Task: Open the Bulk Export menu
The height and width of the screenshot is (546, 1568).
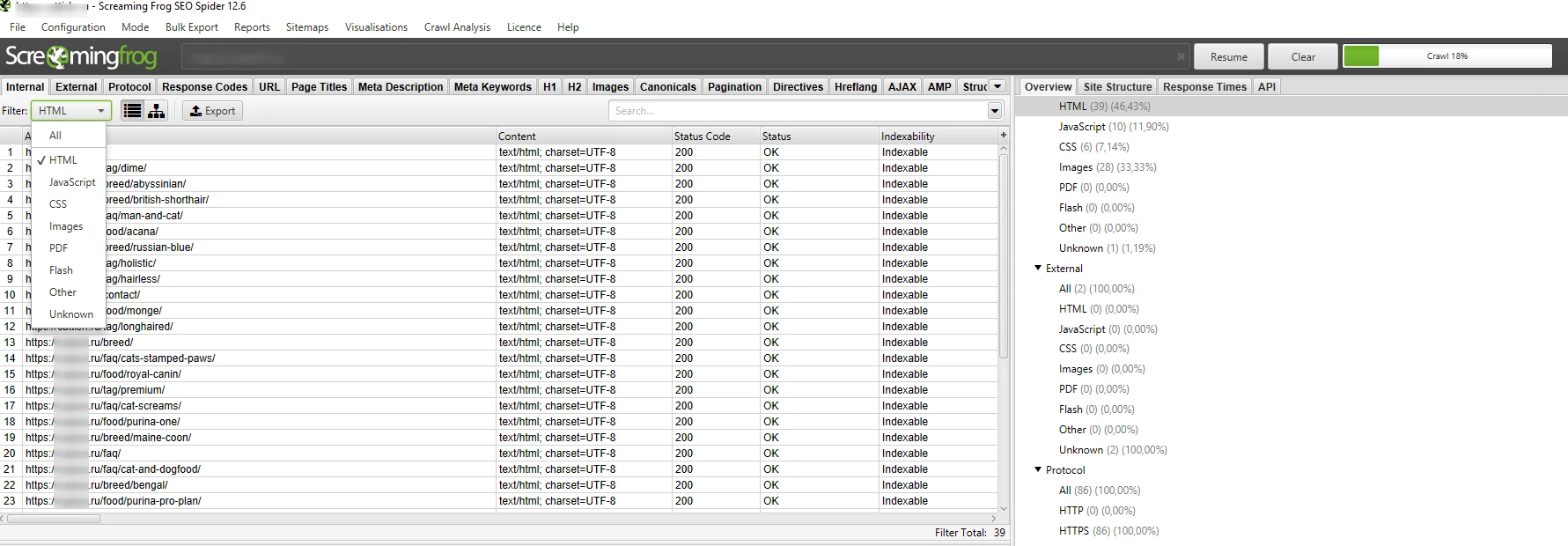Action: tap(191, 27)
